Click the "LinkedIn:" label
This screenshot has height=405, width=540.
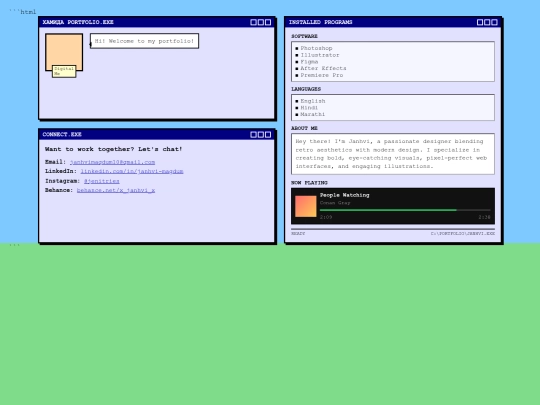(x=61, y=171)
